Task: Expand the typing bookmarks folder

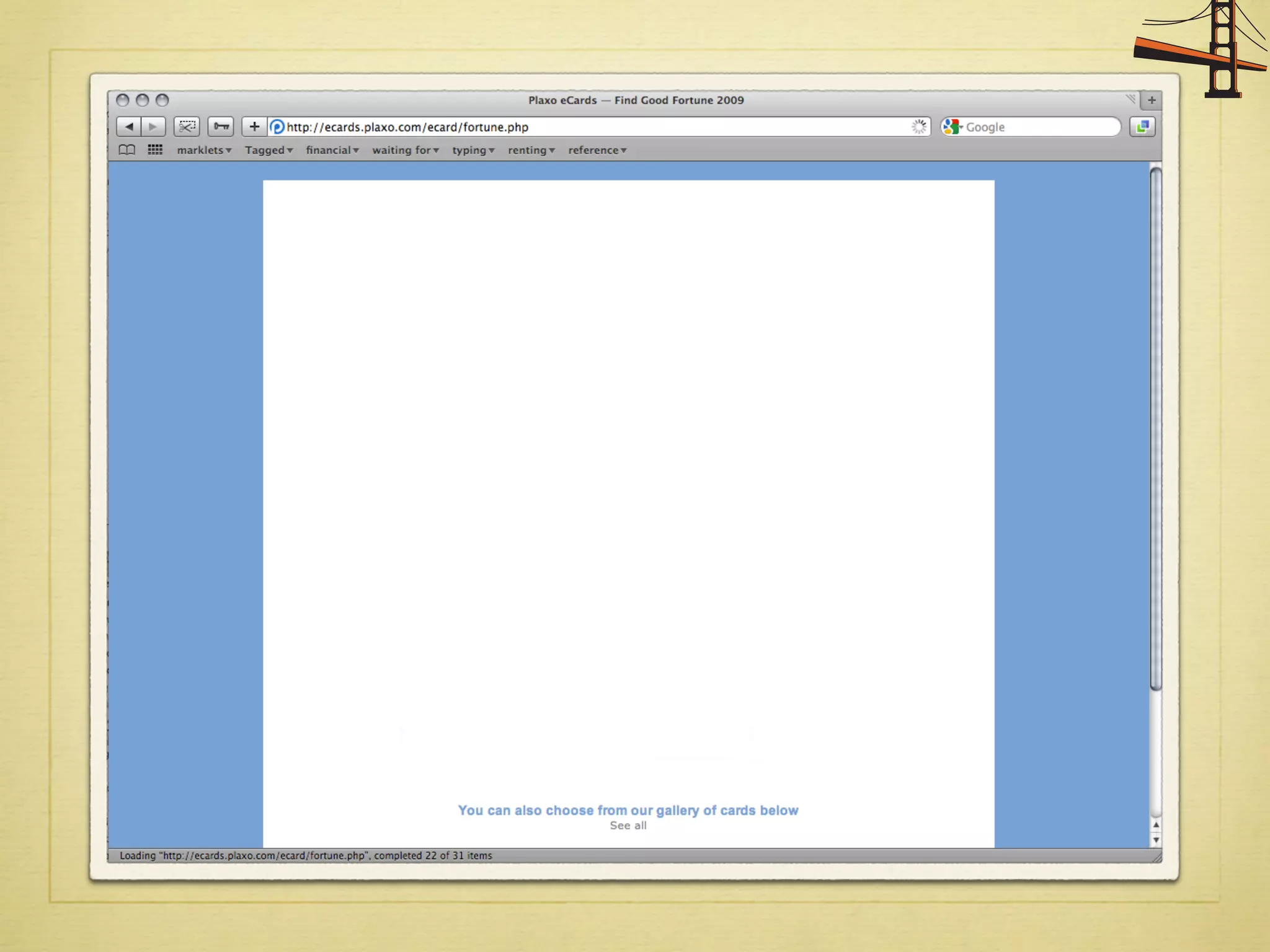Action: (x=473, y=150)
